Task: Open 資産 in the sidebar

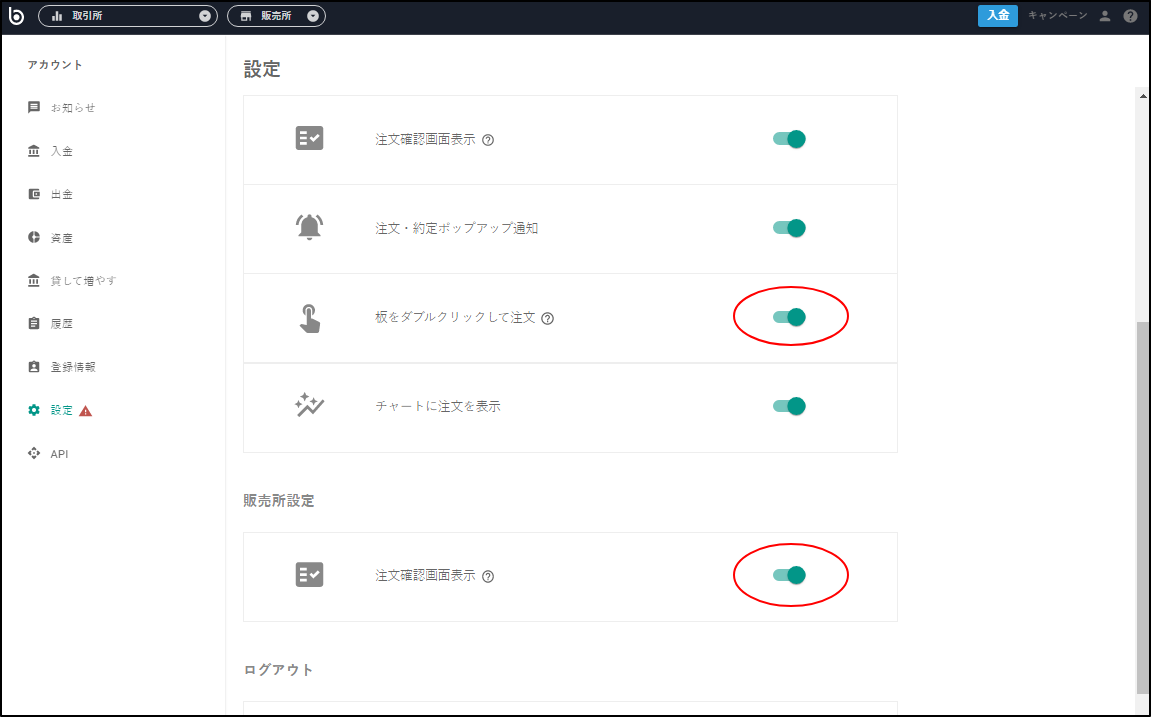Action: [62, 238]
